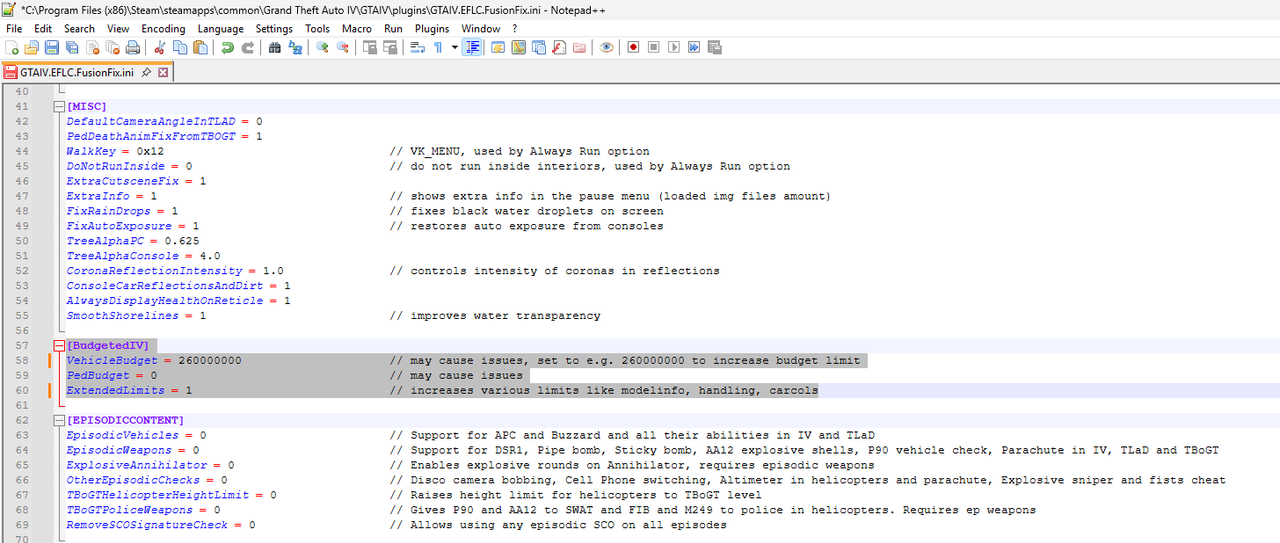
Task: Toggle Word wrap toolbar button
Action: click(417, 47)
